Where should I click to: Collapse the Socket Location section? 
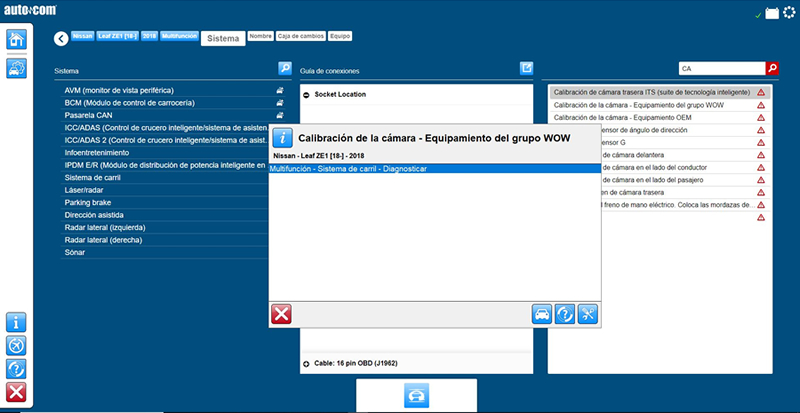[x=306, y=94]
